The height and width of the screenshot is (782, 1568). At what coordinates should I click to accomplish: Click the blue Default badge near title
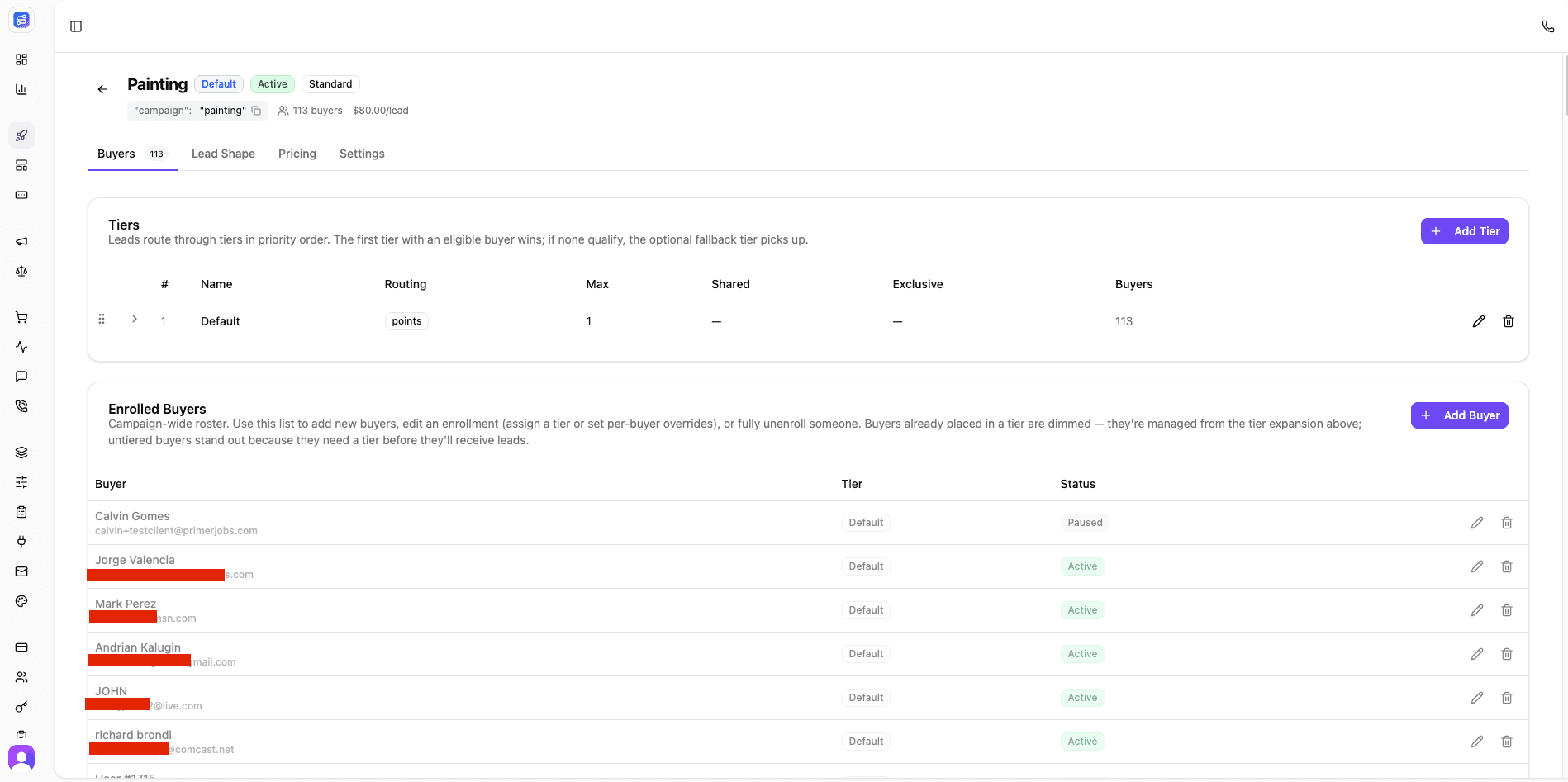pos(219,84)
